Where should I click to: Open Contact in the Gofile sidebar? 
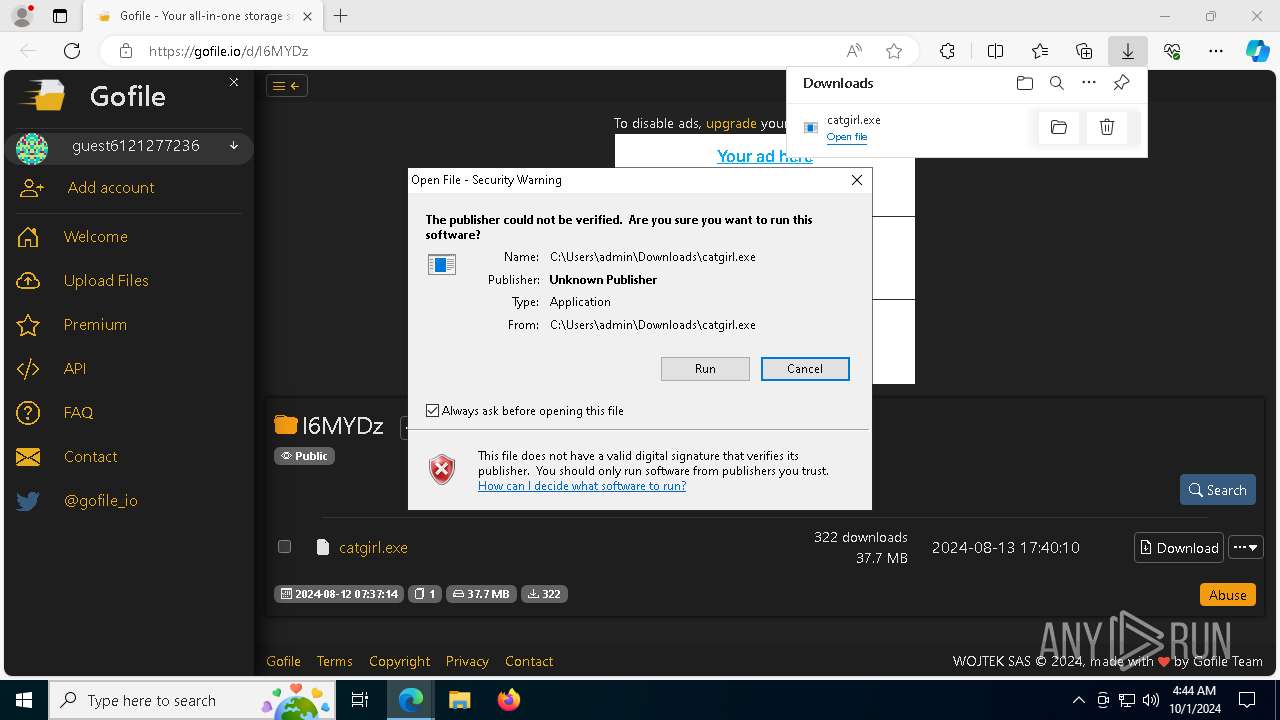click(x=90, y=457)
